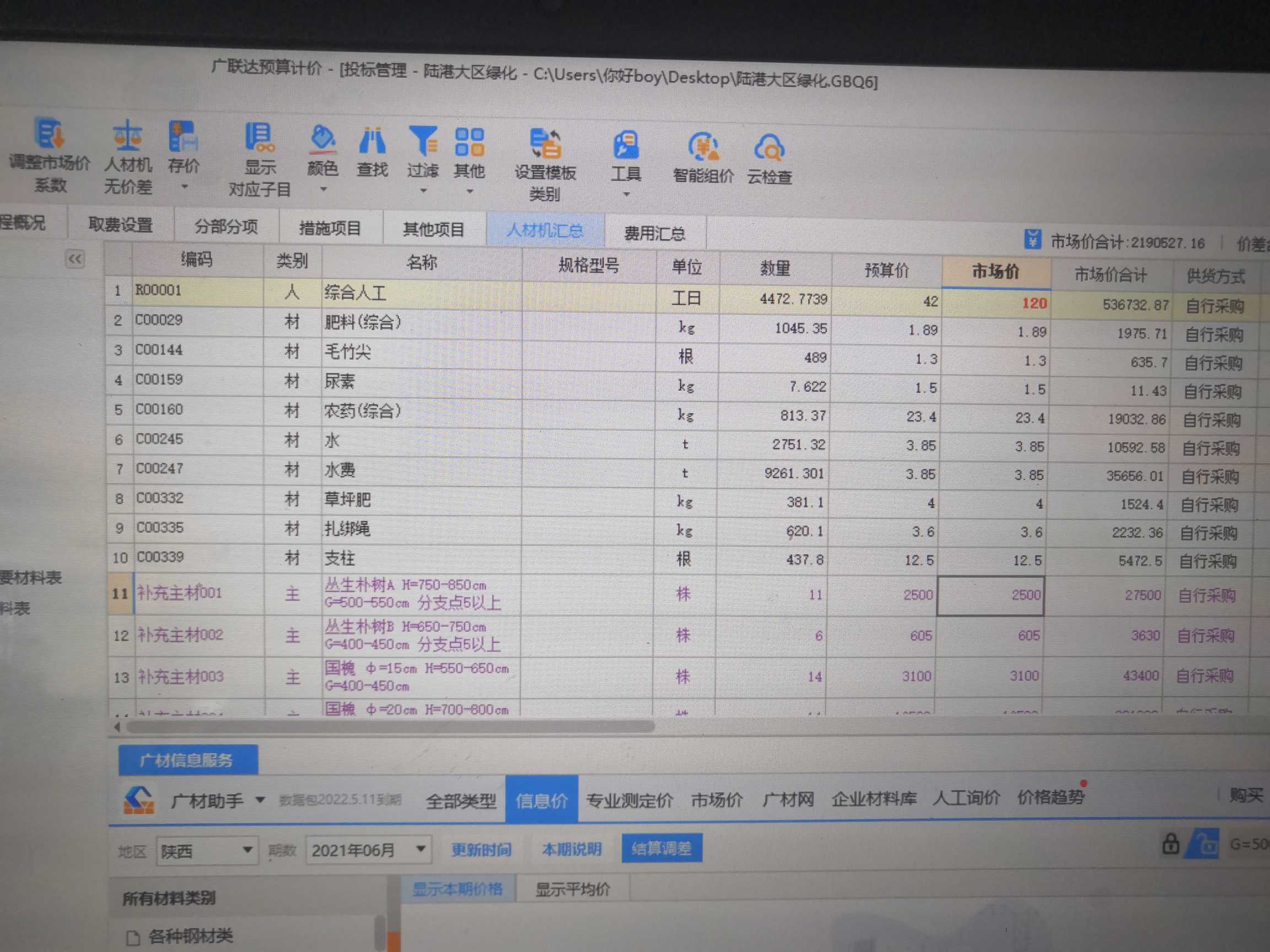Image resolution: width=1270 pixels, height=952 pixels.
Task: Open the 地区 陕西 combo box
Action: coord(206,851)
